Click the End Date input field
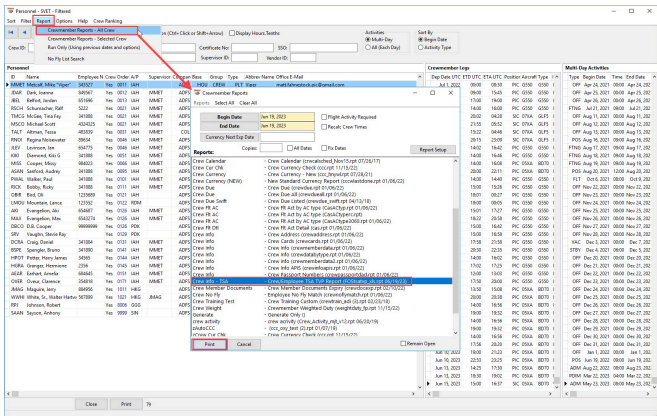 coord(287,126)
